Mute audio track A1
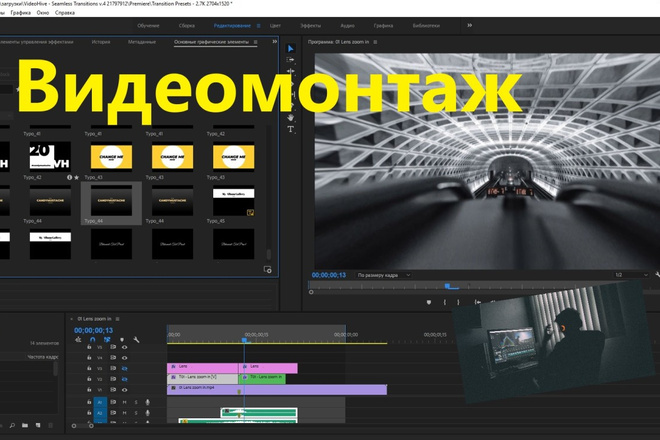 point(125,402)
